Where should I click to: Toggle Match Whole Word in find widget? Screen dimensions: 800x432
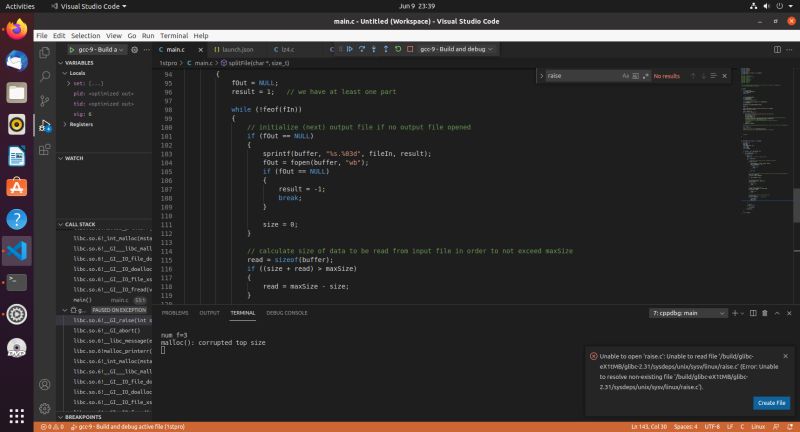pos(636,76)
